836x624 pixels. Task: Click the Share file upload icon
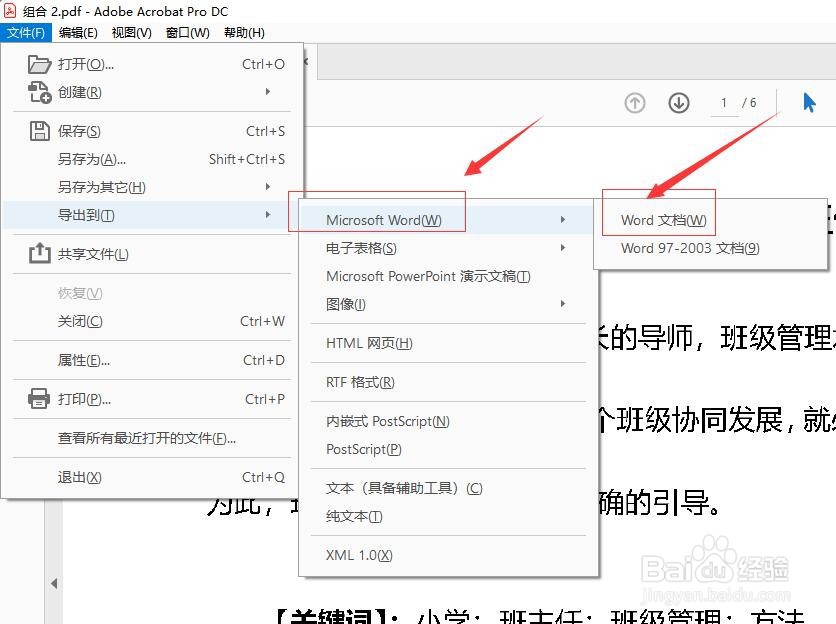[x=39, y=253]
